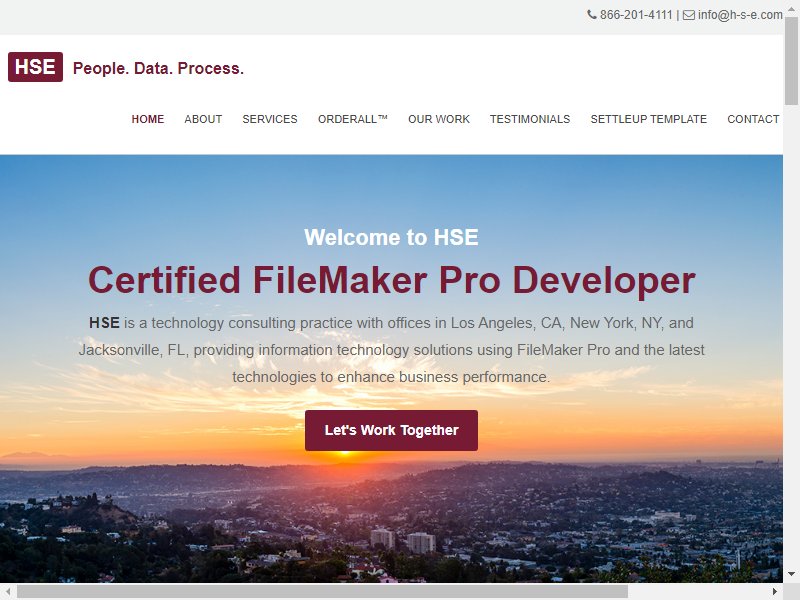Click the envelope icon beside info@h-s-e.com

[x=689, y=15]
